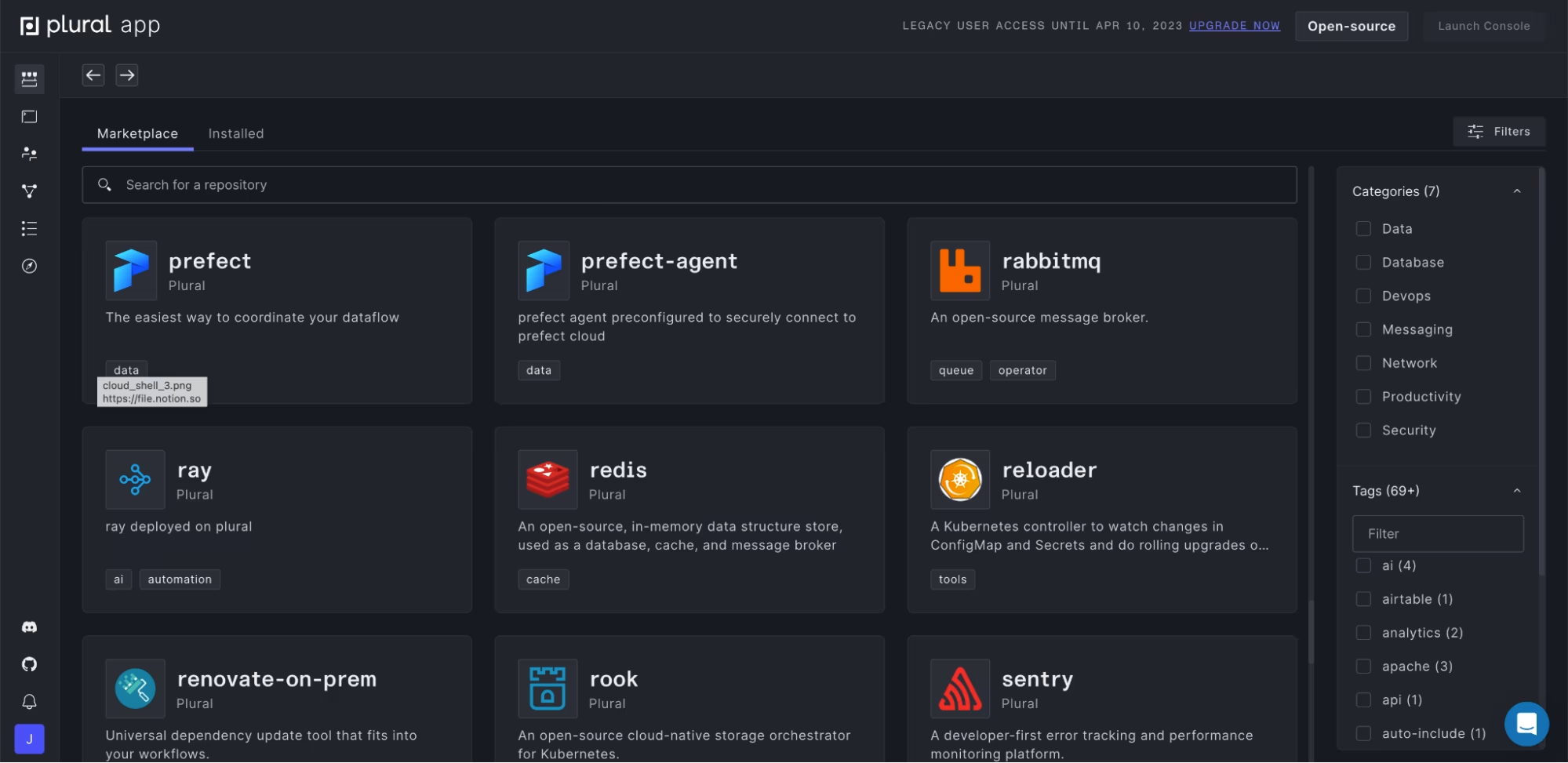This screenshot has width=1568, height=763.
Task: Check the ai (4) tag
Action: 1363,566
